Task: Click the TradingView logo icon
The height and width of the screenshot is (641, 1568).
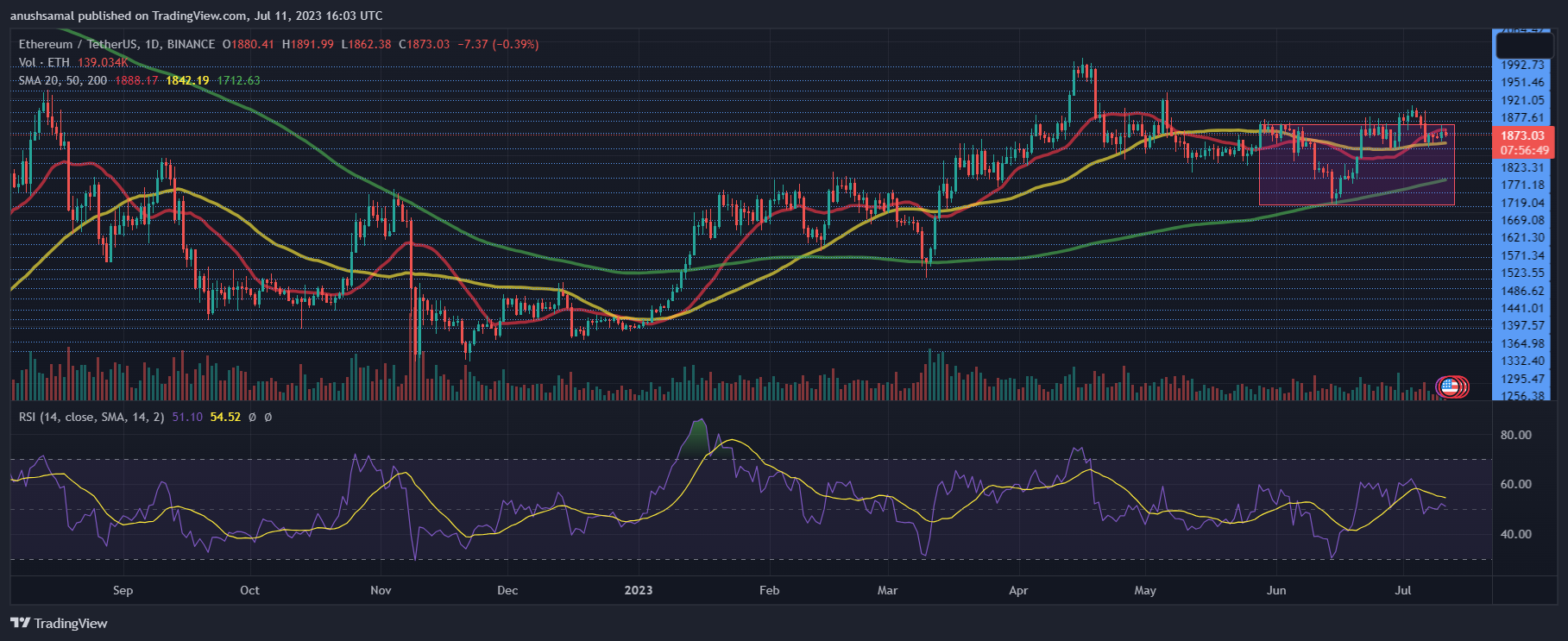Action: (x=20, y=623)
